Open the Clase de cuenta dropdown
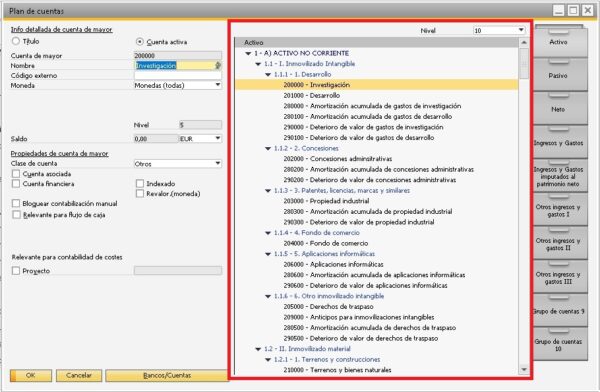 217,163
